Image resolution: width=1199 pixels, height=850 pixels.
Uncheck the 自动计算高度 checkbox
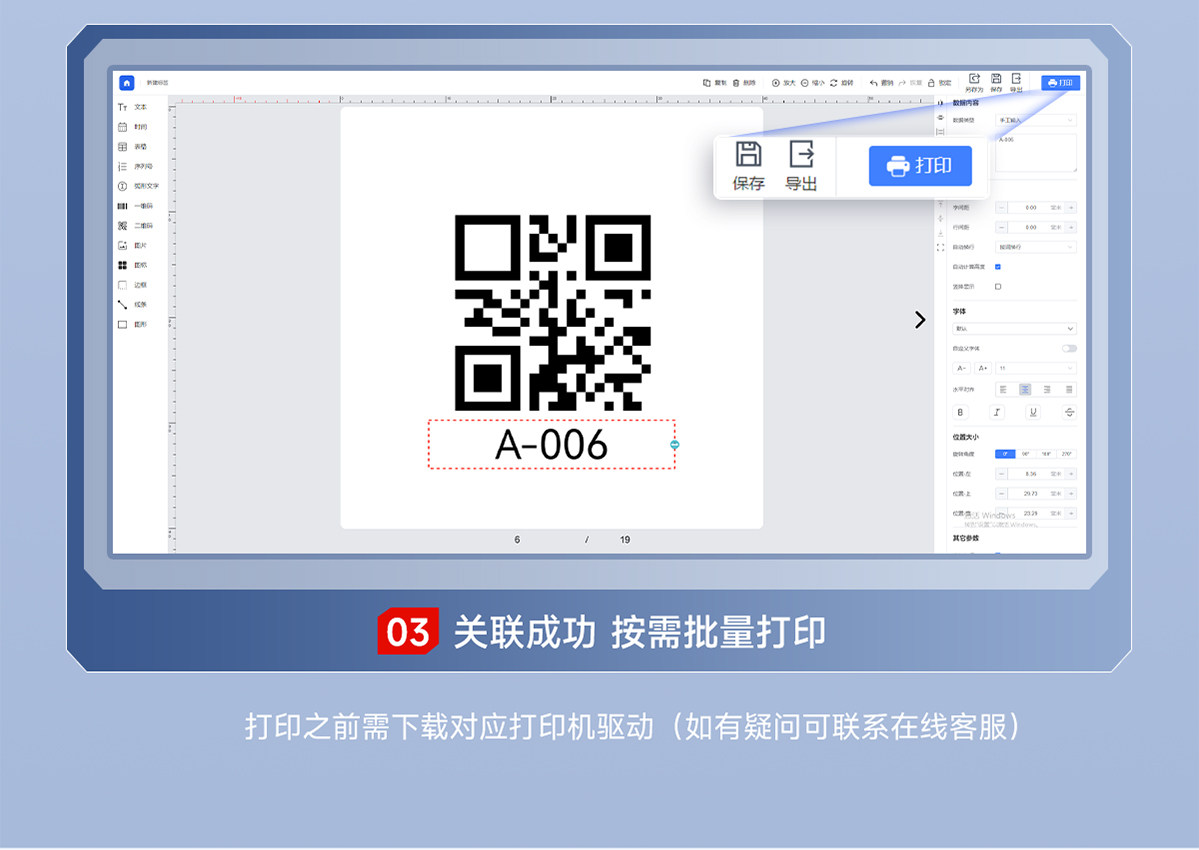pyautogui.click(x=998, y=267)
